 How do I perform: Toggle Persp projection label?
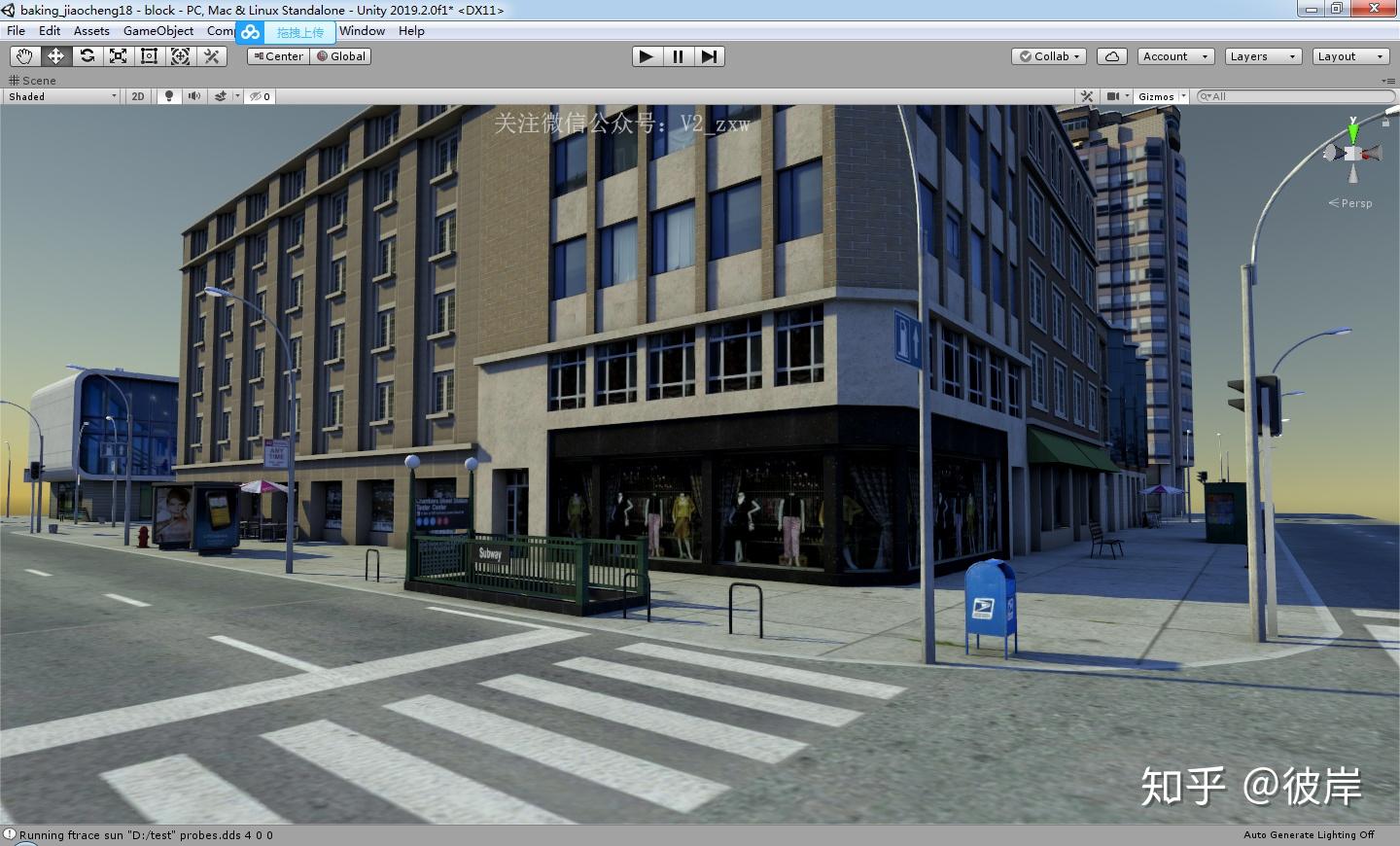point(1350,203)
